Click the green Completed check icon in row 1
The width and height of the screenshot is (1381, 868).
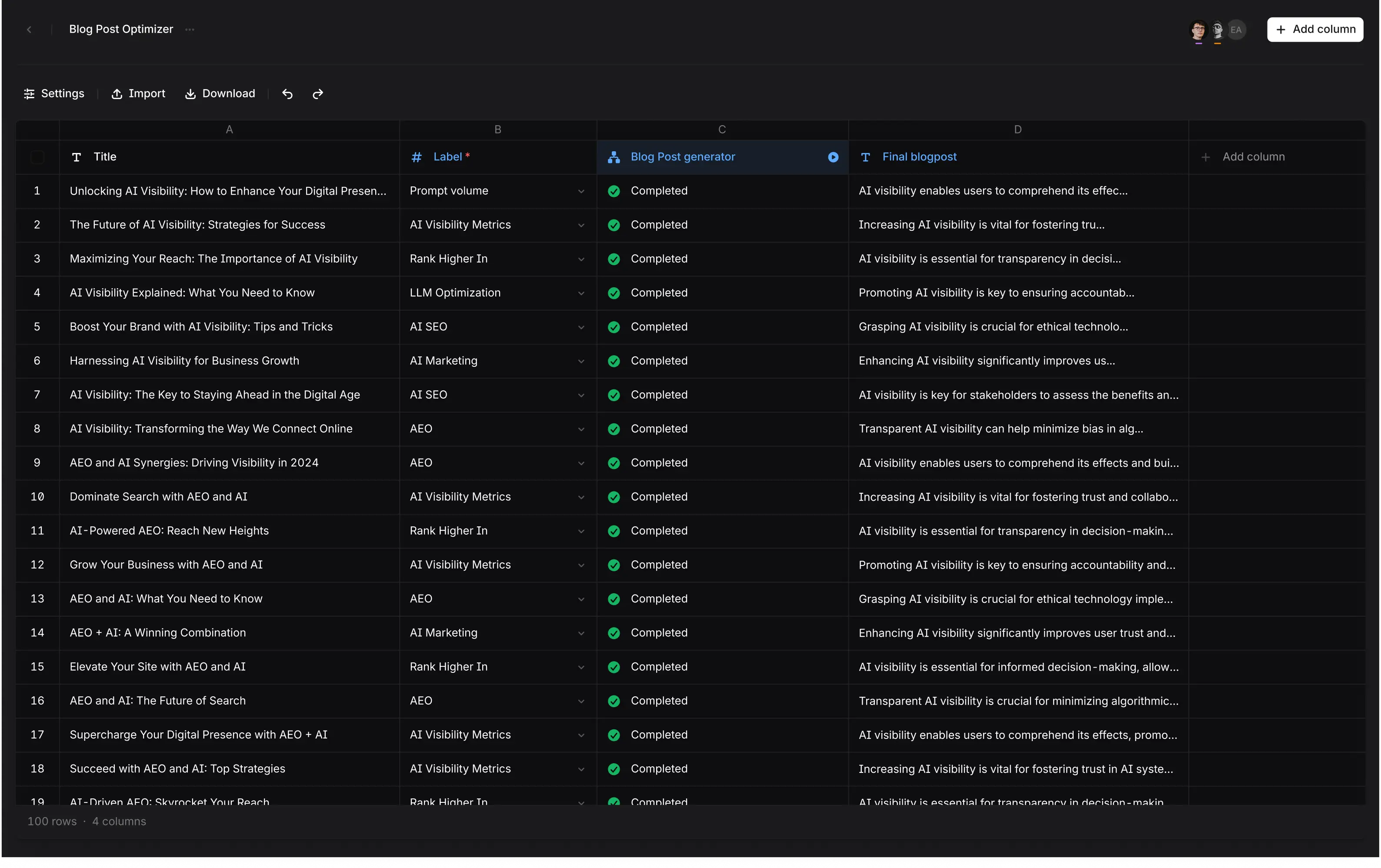click(x=614, y=192)
